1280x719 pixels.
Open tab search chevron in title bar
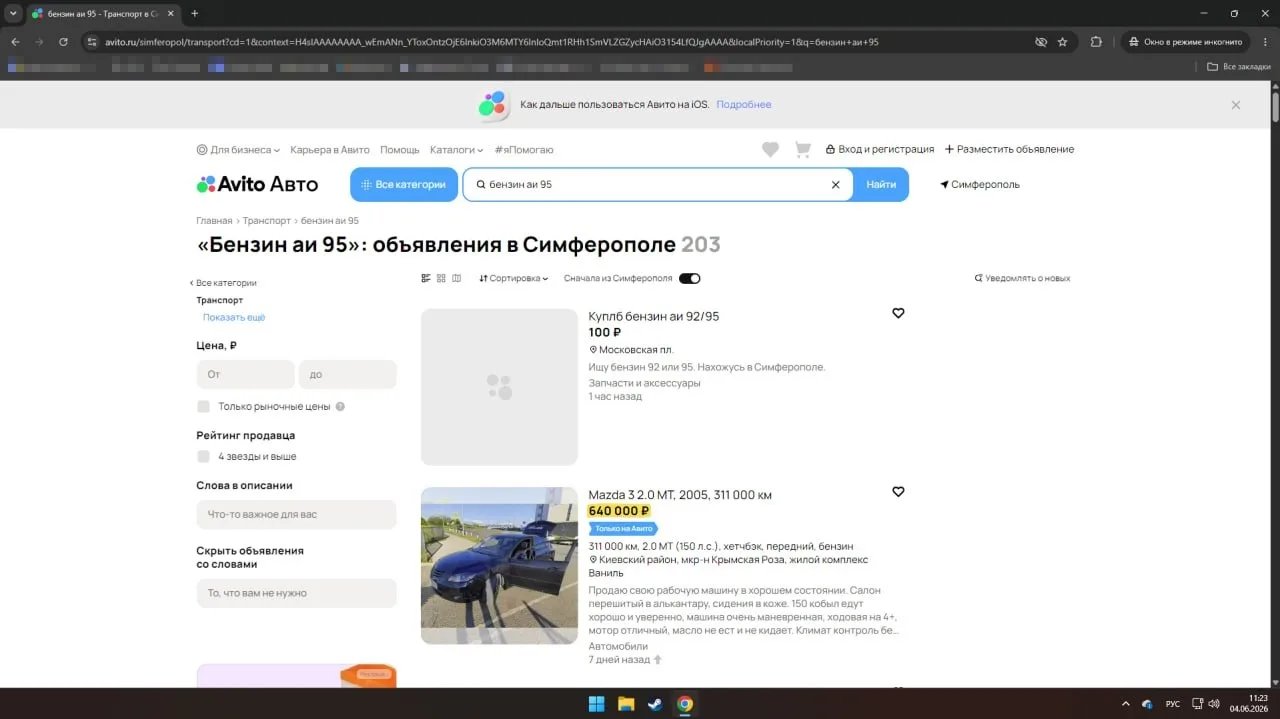pos(13,13)
